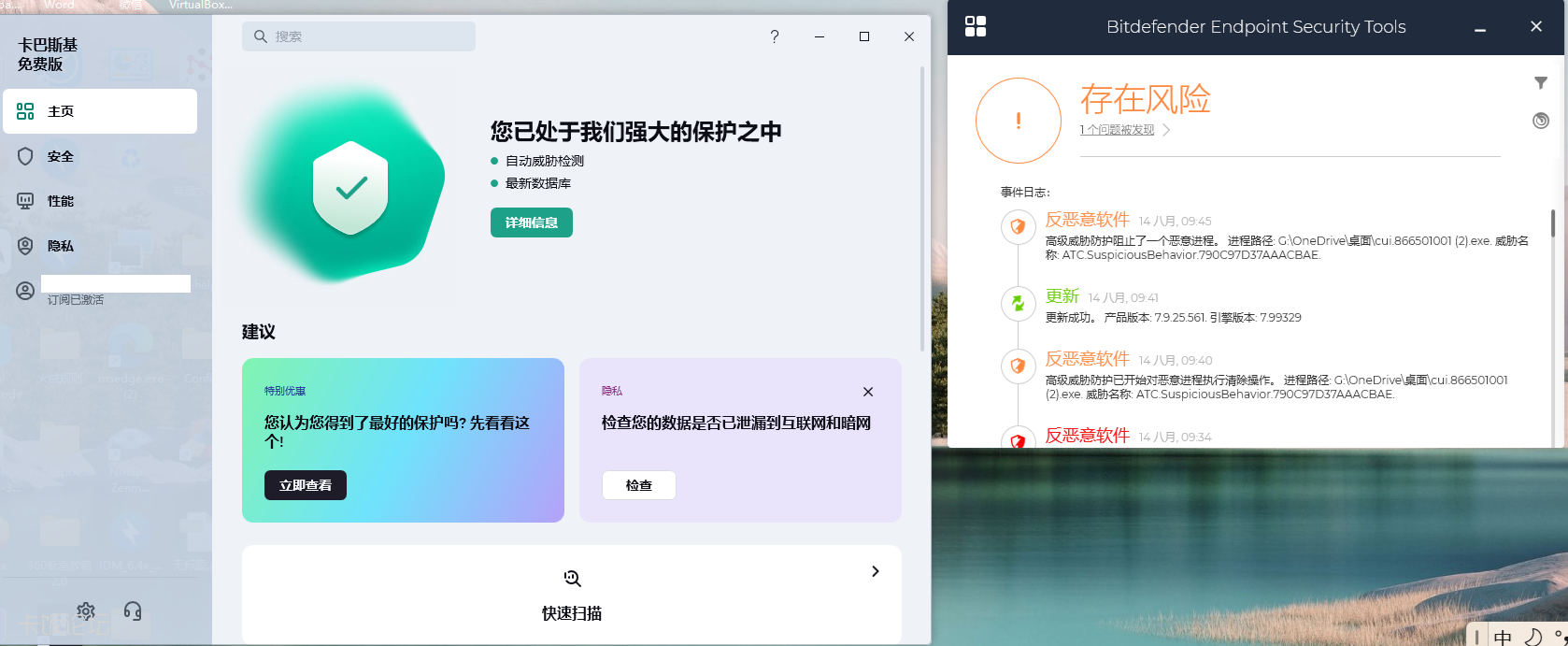Image resolution: width=1568 pixels, height=646 pixels.
Task: Click the 更新成功 product version details text
Action: point(1174,318)
